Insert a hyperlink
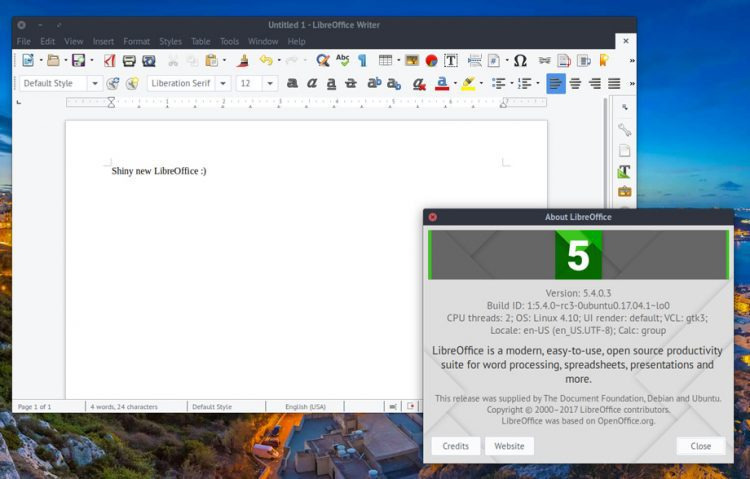The width and height of the screenshot is (750, 479). [x=544, y=60]
